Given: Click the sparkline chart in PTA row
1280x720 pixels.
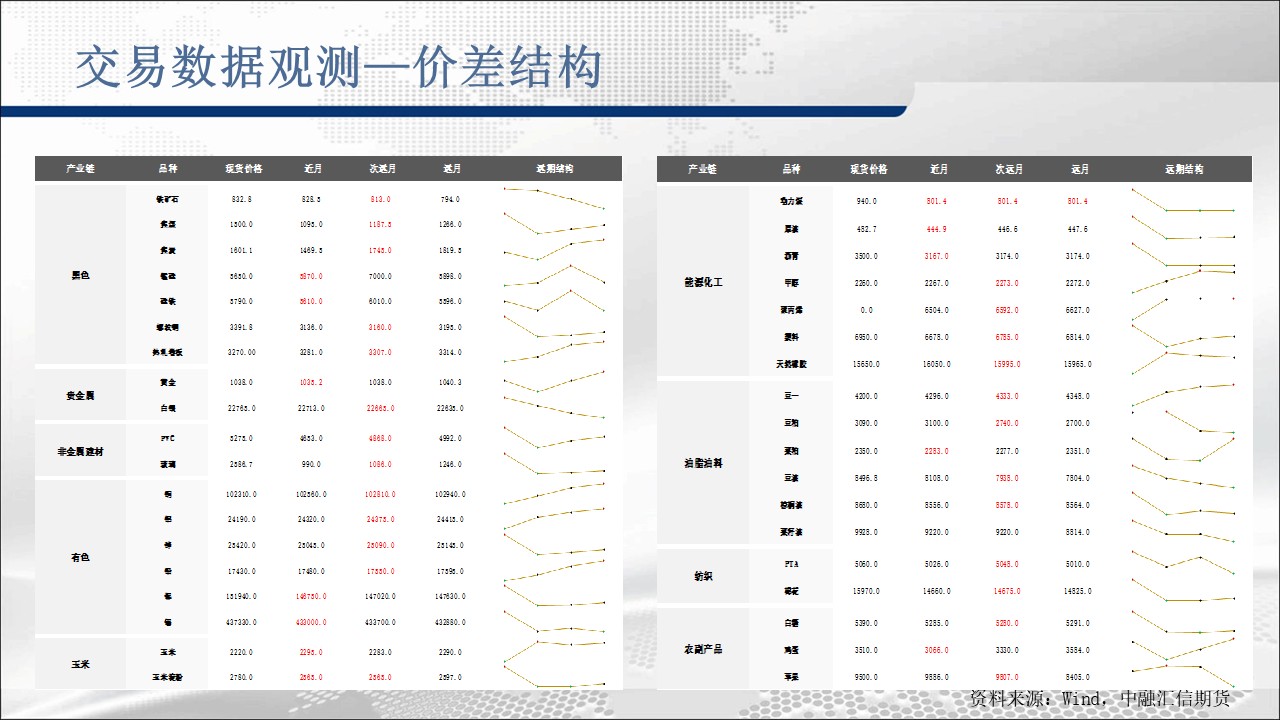Looking at the screenshot, I should 1183,563.
